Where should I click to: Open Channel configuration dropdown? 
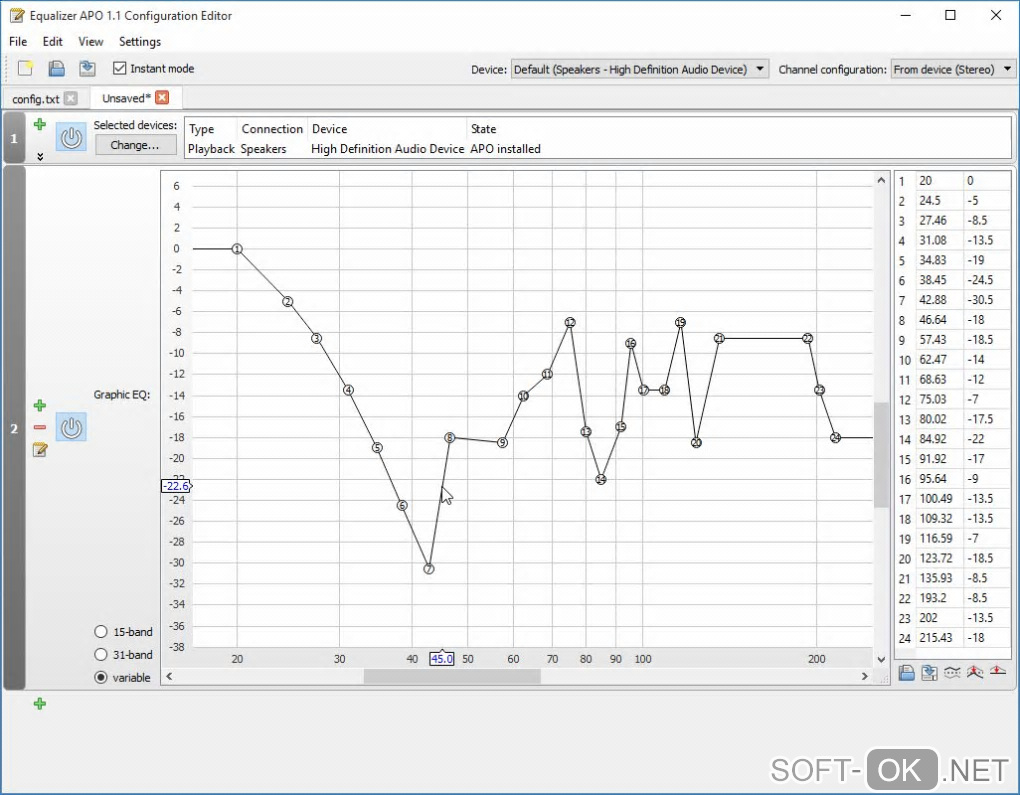952,69
